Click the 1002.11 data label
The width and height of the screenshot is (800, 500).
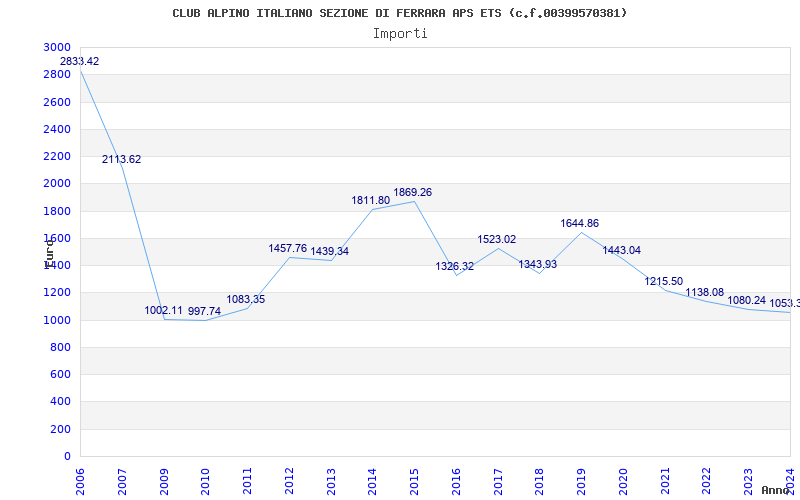tap(163, 310)
